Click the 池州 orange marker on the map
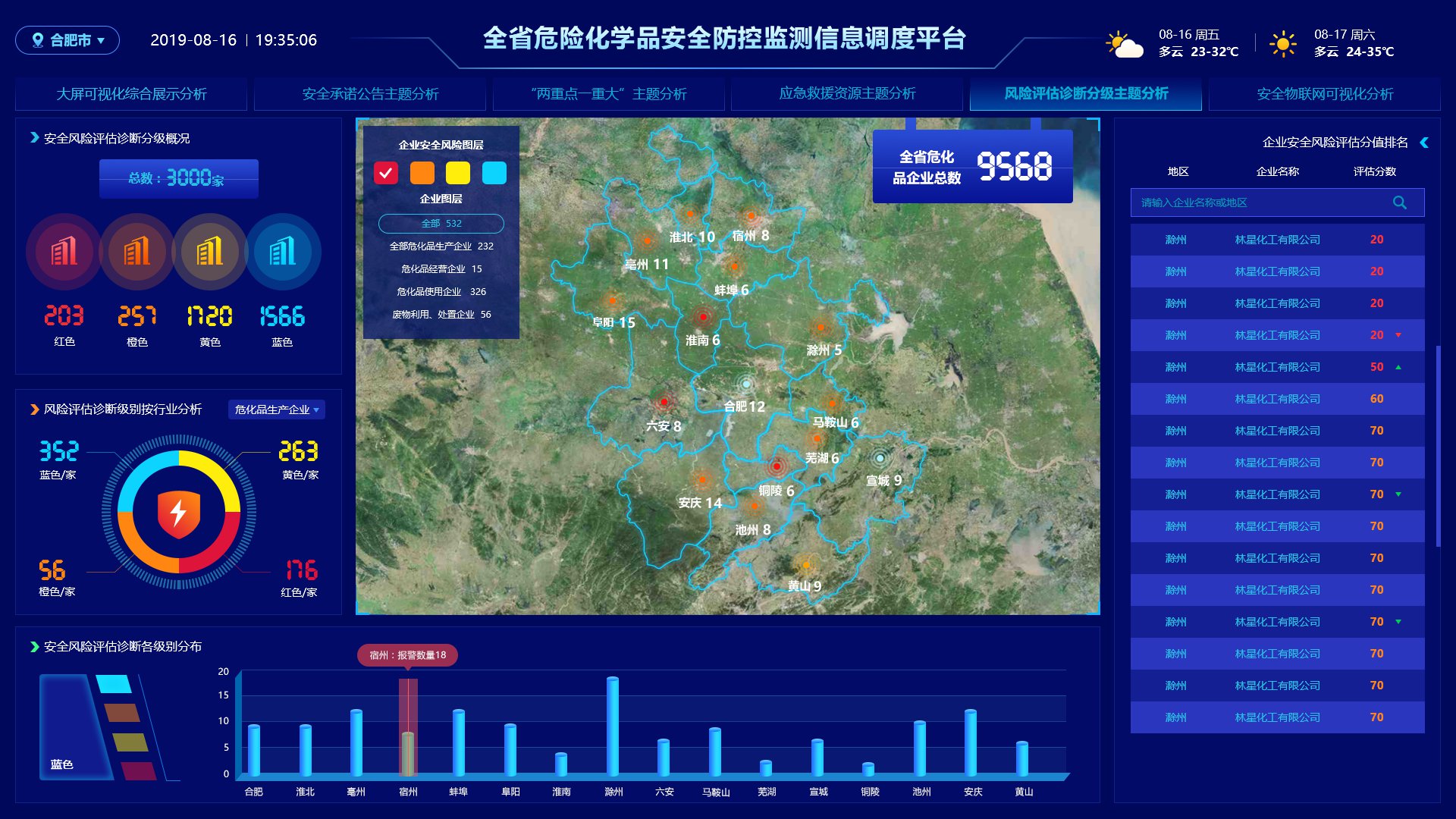This screenshot has width=1456, height=819. 754,506
